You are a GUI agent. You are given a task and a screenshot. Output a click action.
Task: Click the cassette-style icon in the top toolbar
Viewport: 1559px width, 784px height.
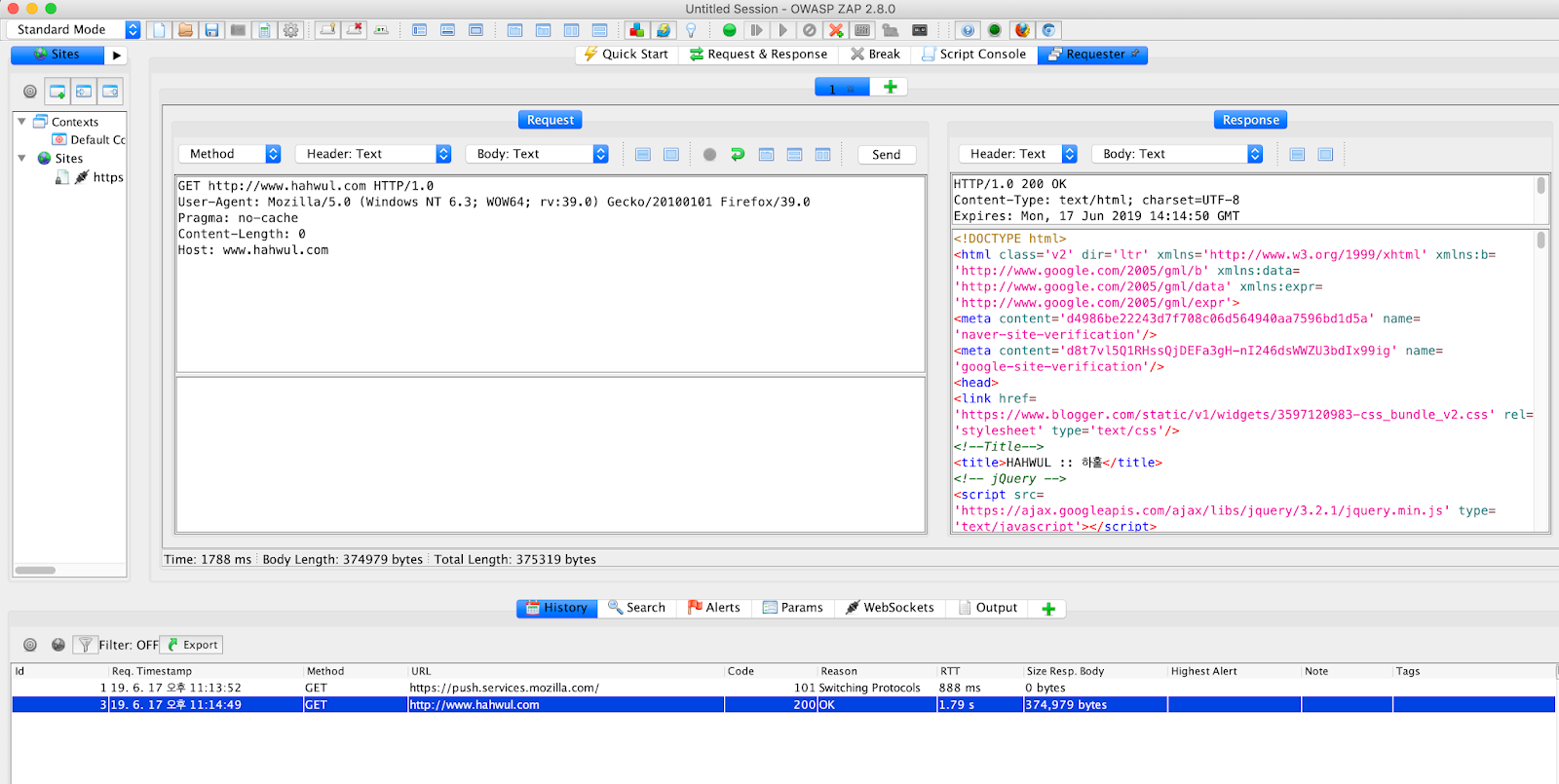coord(919,30)
